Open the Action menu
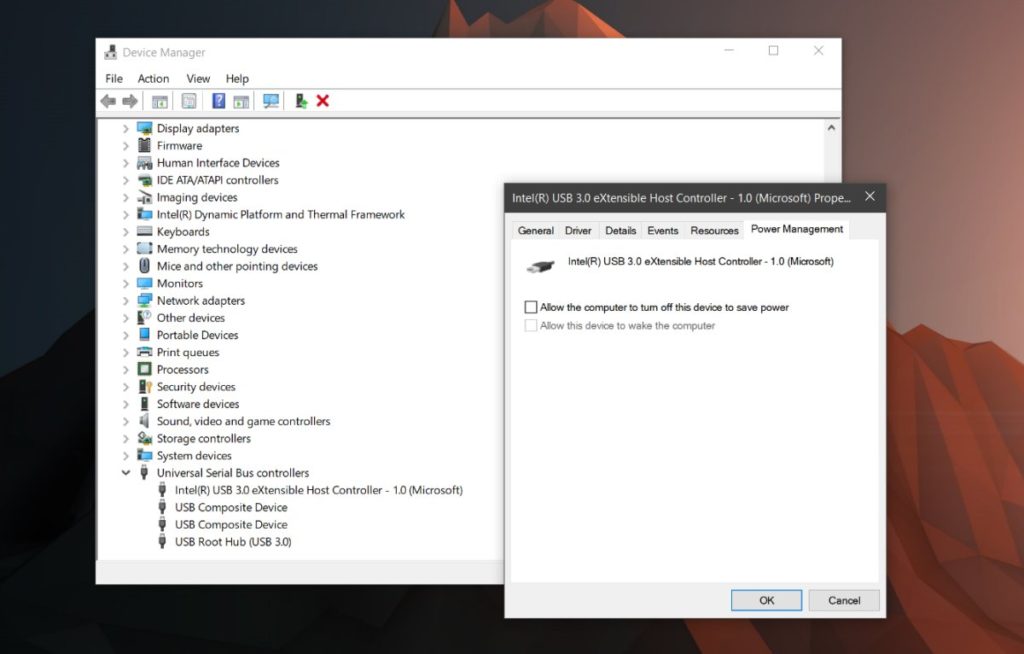Screen dimensions: 1024x654 pos(152,78)
